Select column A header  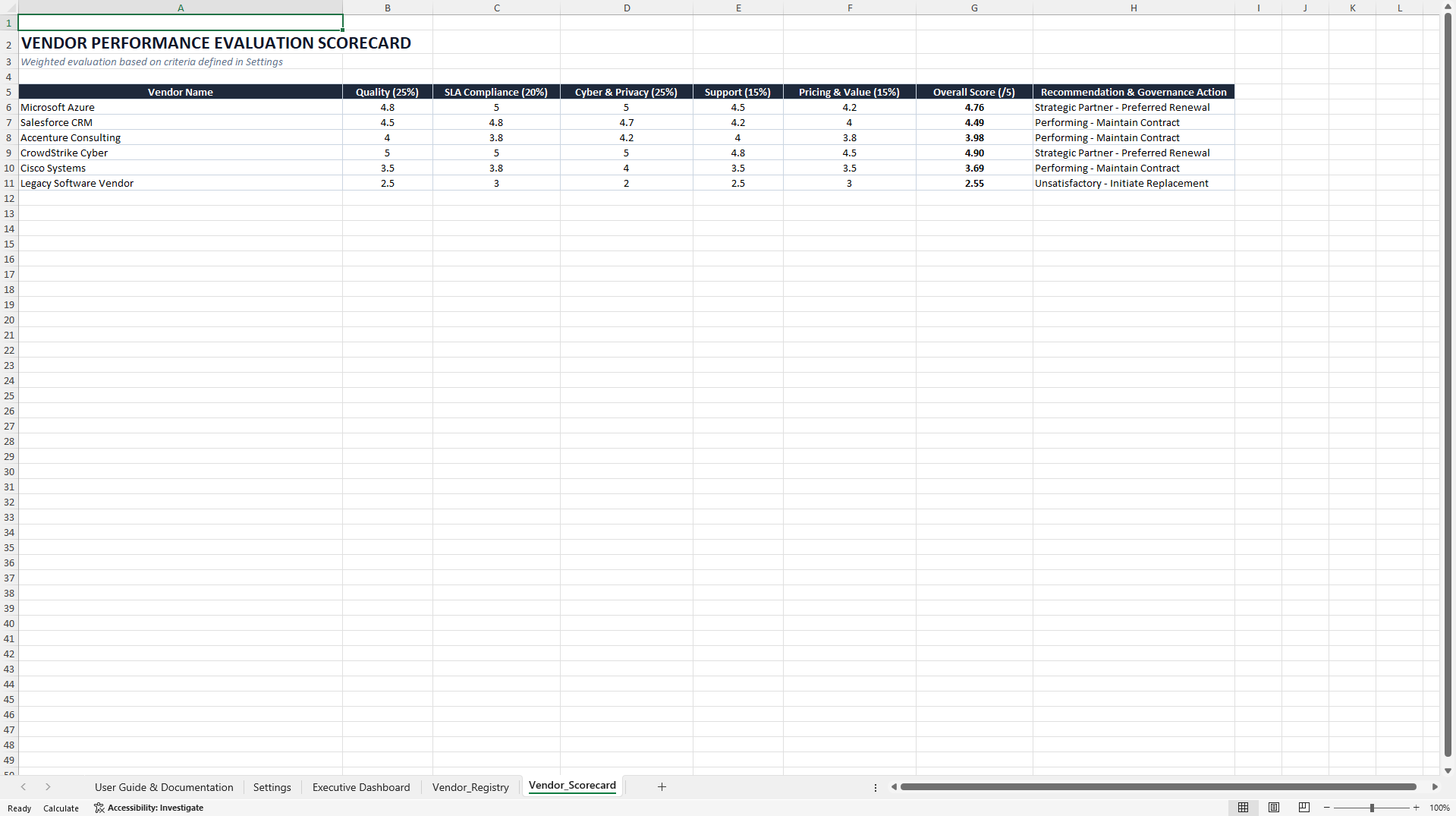click(181, 8)
